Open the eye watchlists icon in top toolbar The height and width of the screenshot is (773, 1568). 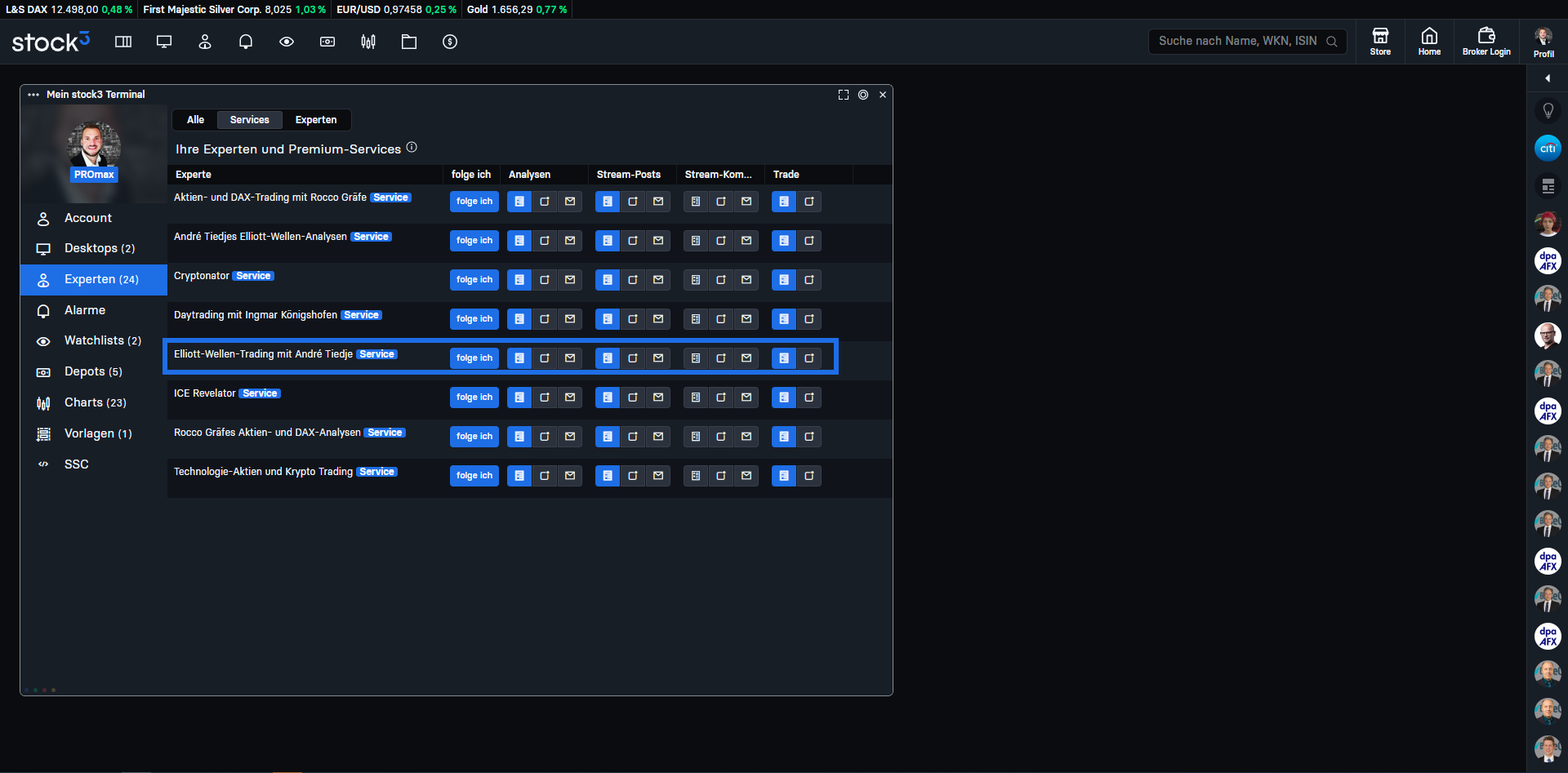click(287, 42)
